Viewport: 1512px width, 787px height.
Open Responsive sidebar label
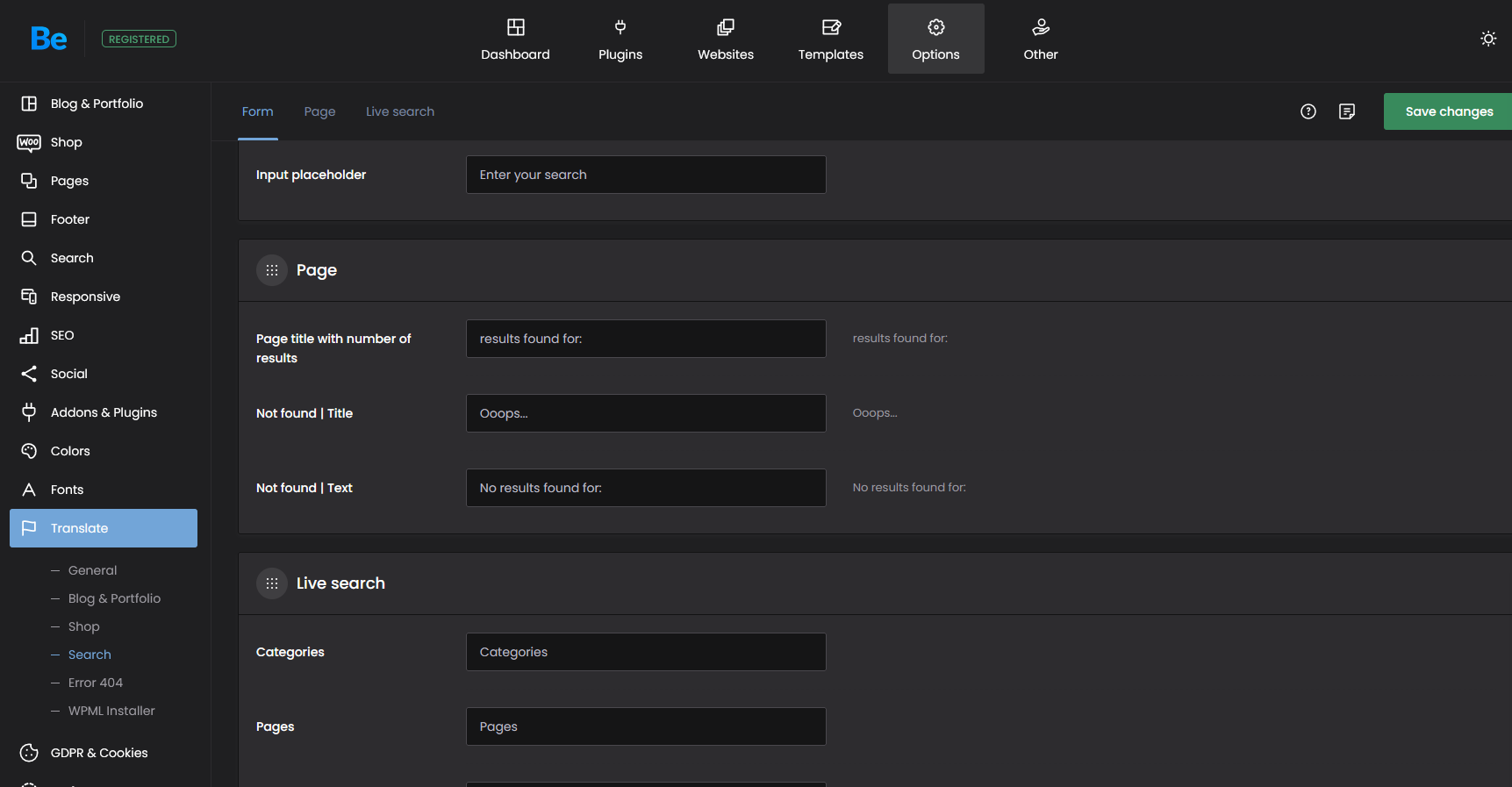click(85, 297)
